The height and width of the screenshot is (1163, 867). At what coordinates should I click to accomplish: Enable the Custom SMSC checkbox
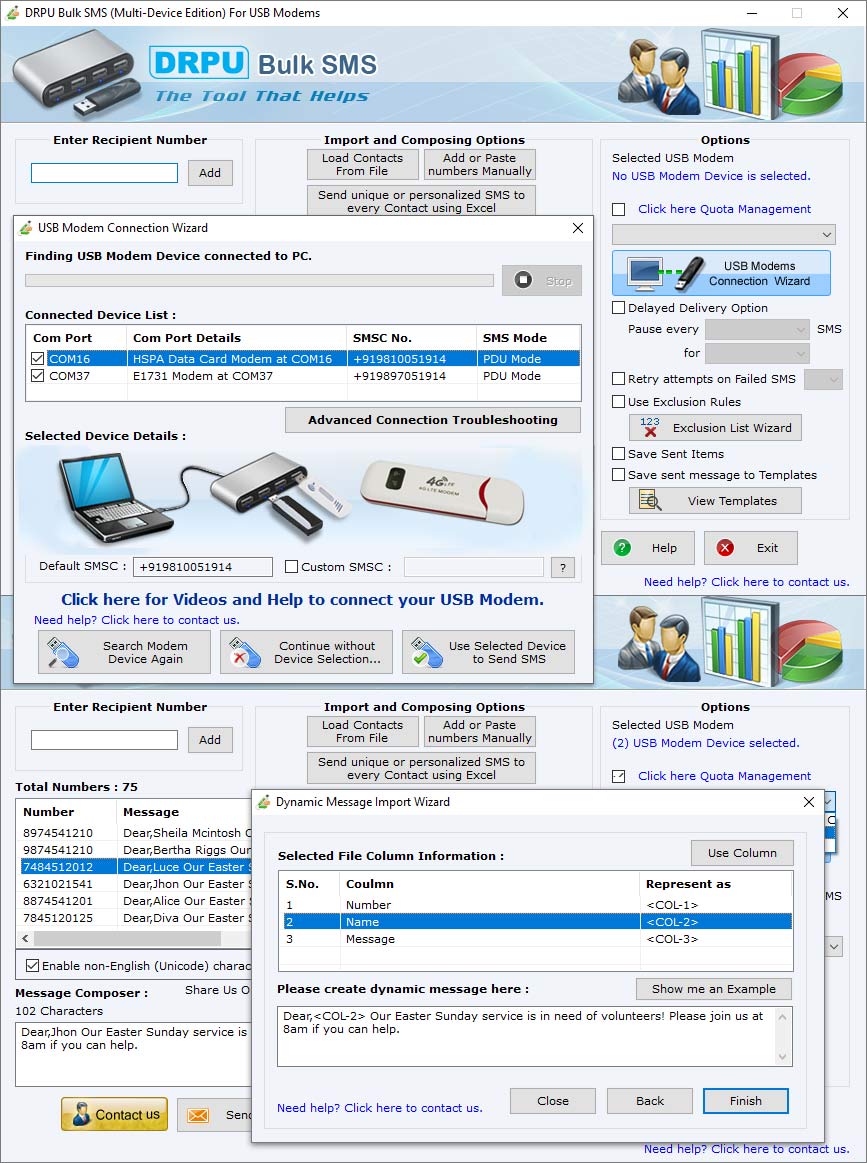pos(290,567)
